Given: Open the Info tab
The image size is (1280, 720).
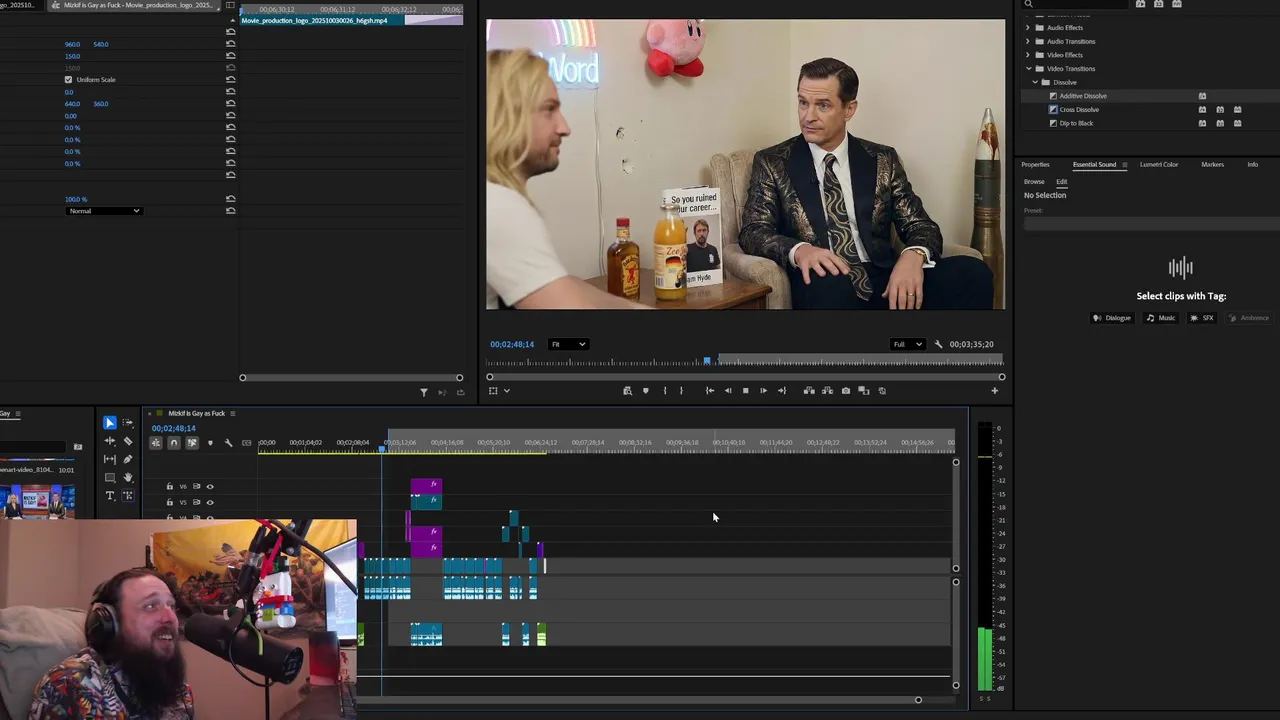Looking at the screenshot, I should (x=1252, y=165).
